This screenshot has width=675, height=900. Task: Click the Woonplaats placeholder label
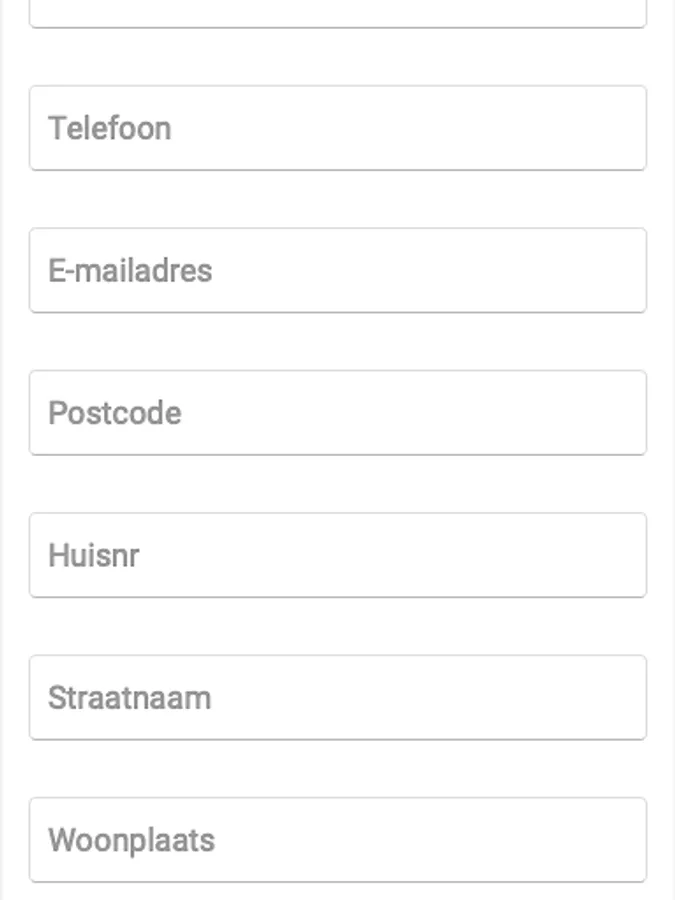click(131, 840)
